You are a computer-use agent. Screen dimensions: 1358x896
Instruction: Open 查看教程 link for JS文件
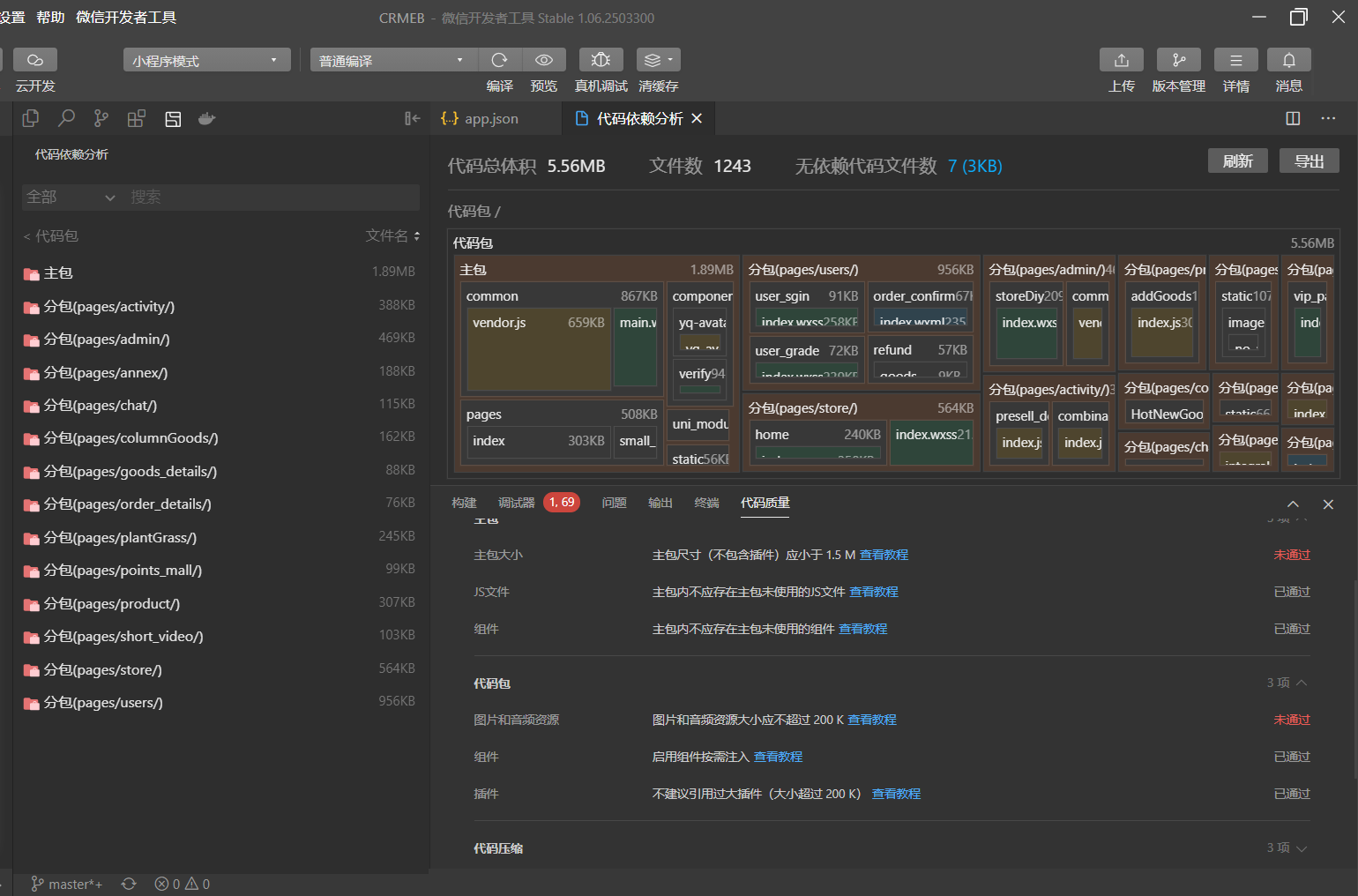(874, 592)
